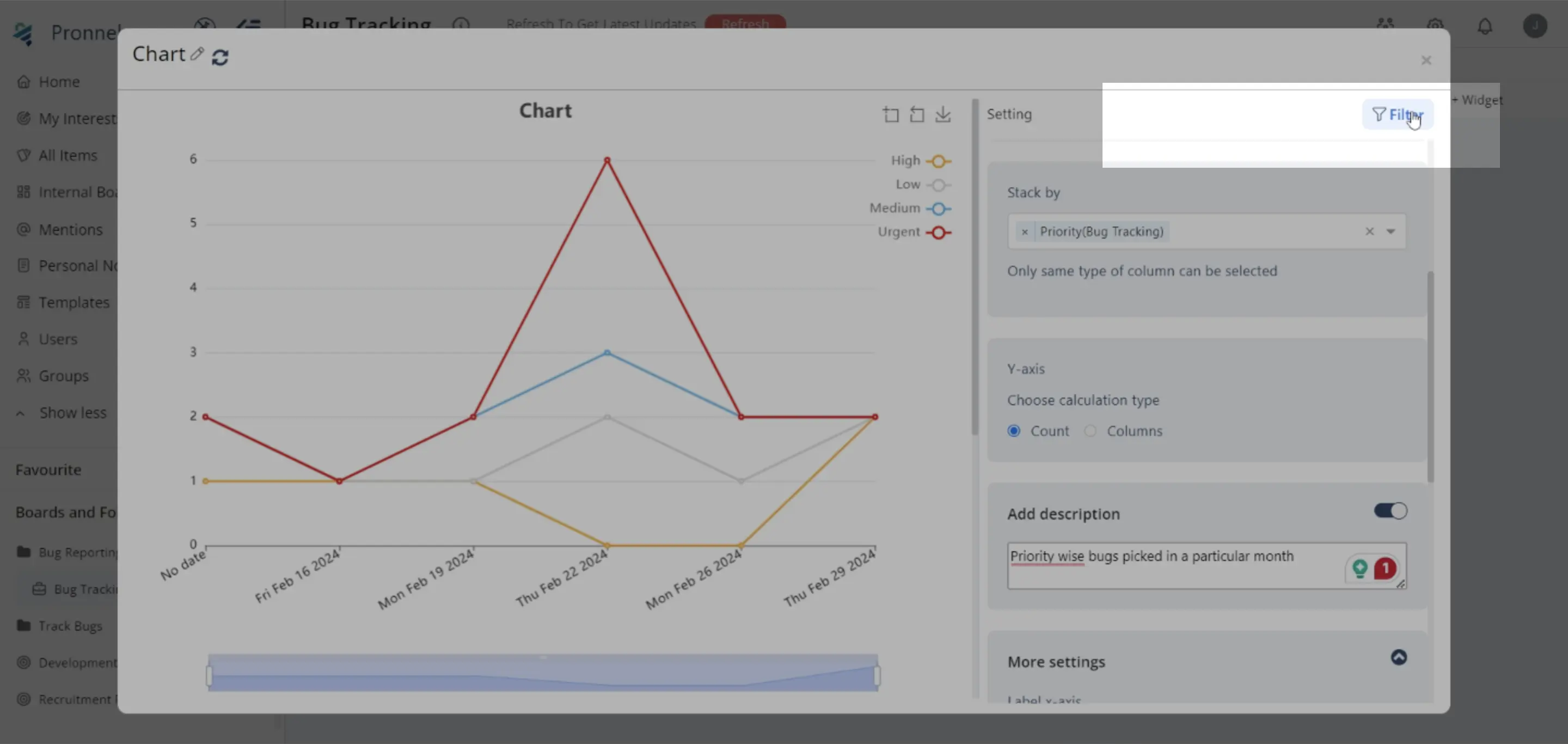
Task: Click the pencil icon to rename the chart
Action: pos(197,54)
